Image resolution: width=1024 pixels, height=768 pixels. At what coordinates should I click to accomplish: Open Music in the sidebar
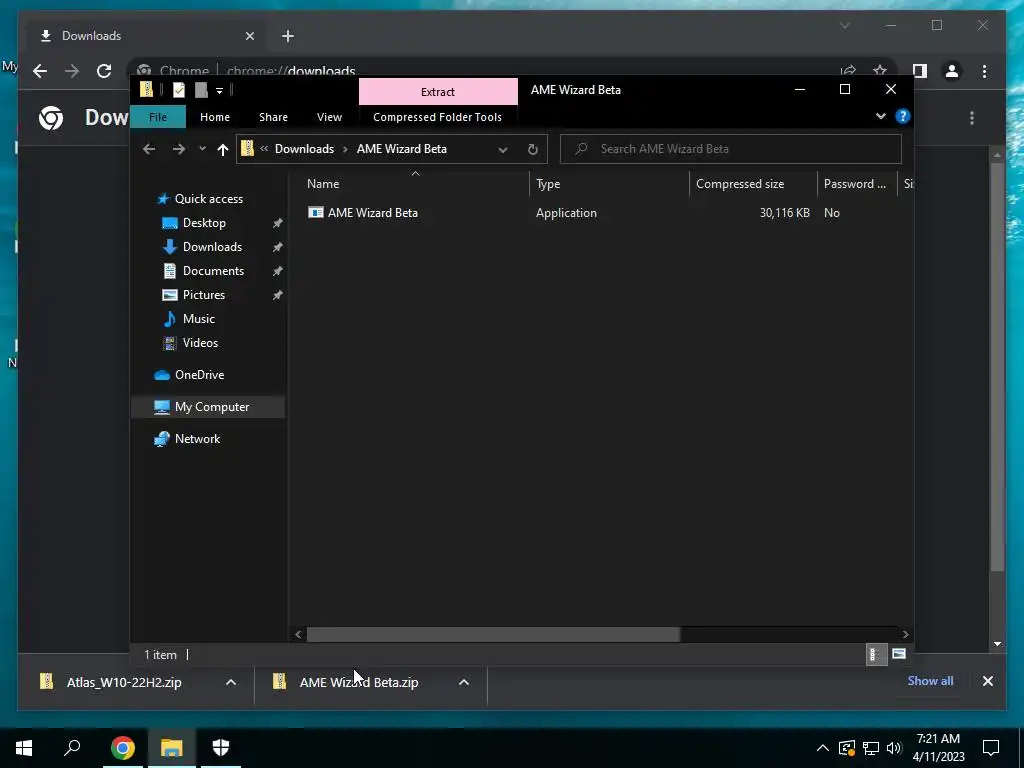click(x=199, y=319)
